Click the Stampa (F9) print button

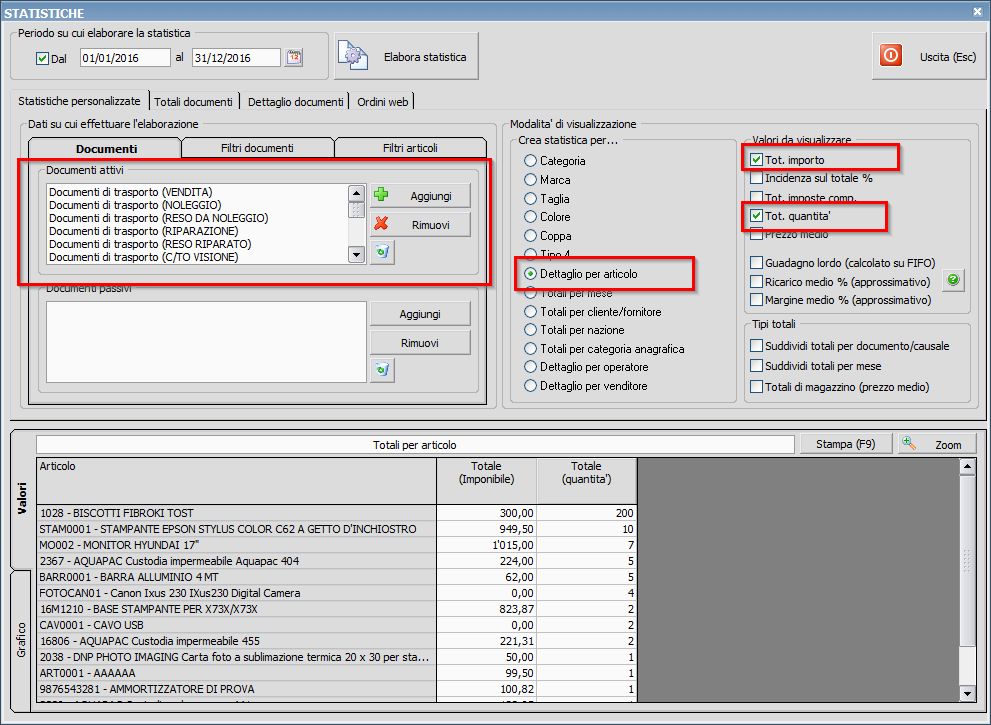[x=847, y=444]
